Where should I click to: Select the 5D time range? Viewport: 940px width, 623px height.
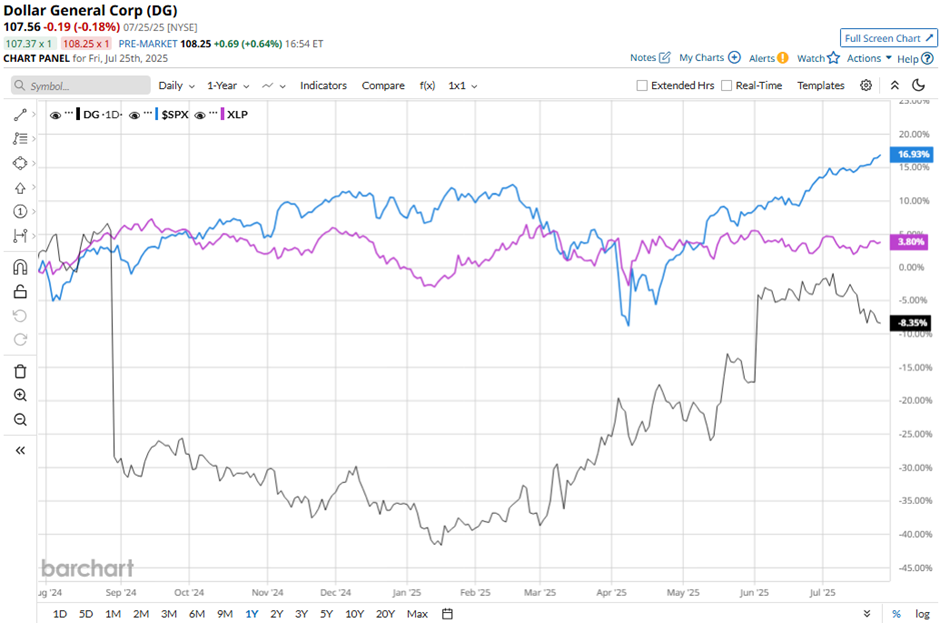pos(86,614)
